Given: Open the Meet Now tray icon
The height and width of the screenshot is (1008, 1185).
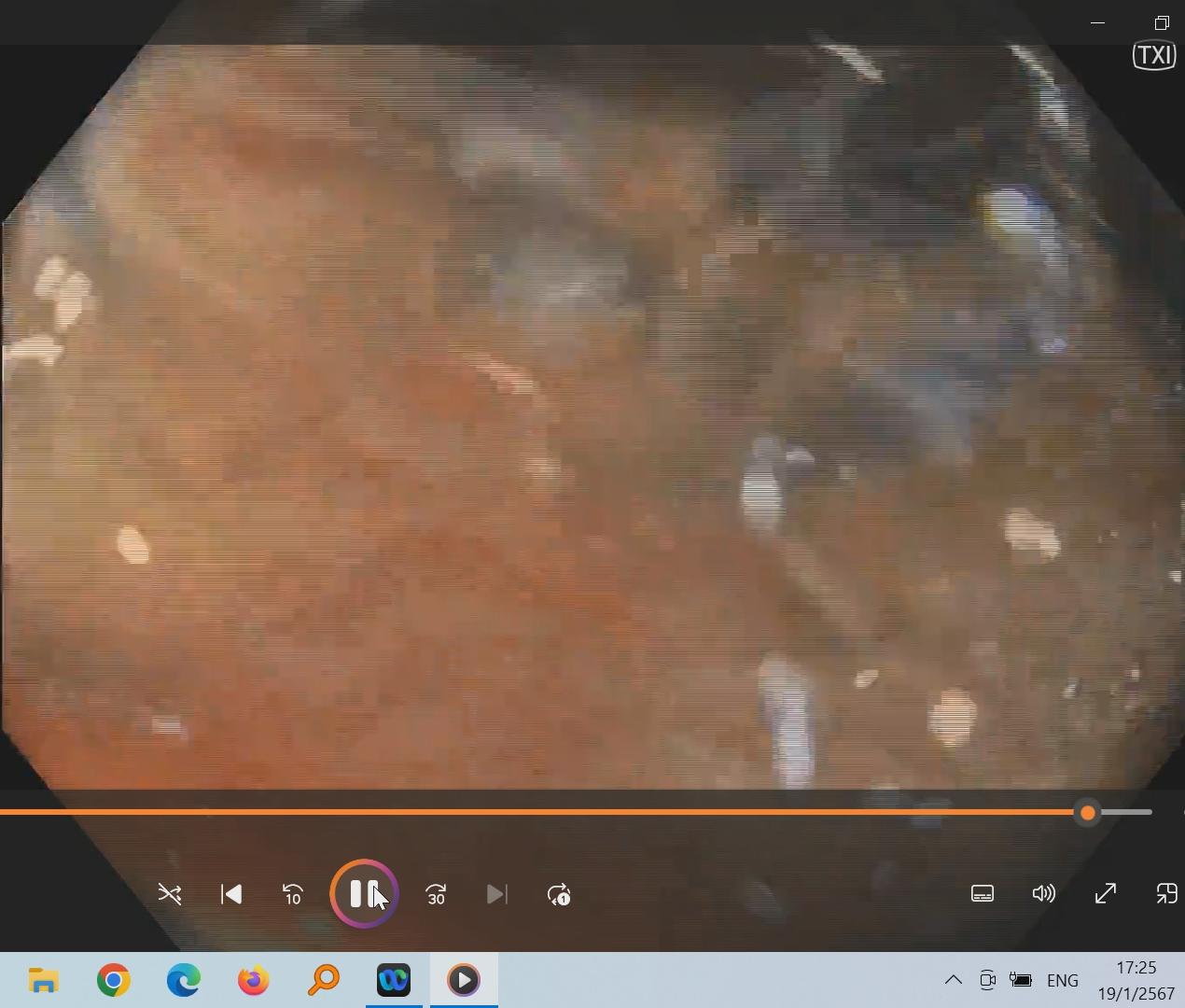Looking at the screenshot, I should point(987,980).
